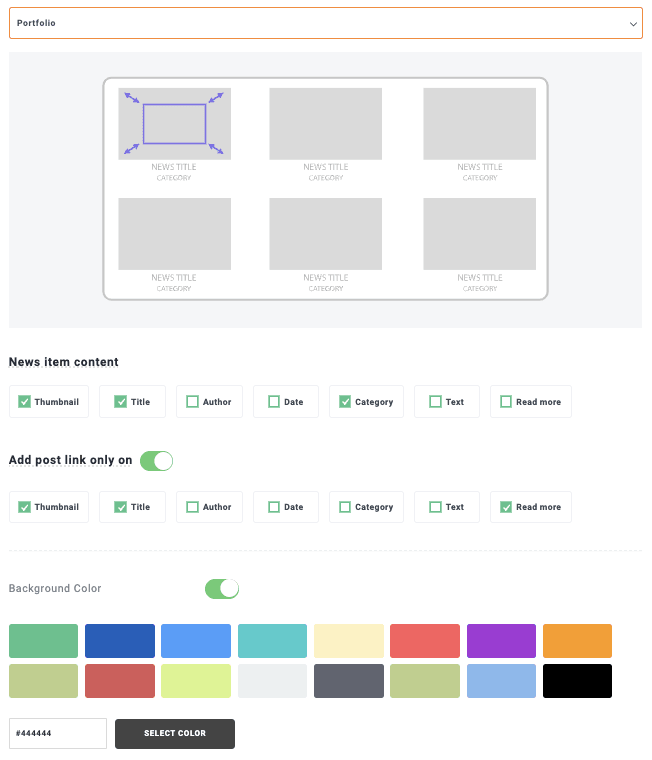This screenshot has width=652, height=760.
Task: Turn off the Background Color toggle
Action: pos(222,589)
